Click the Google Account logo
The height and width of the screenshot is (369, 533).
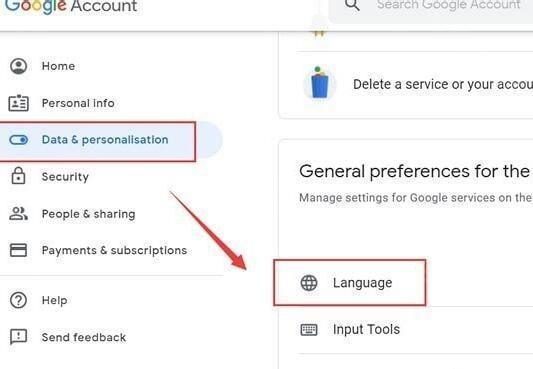71,6
